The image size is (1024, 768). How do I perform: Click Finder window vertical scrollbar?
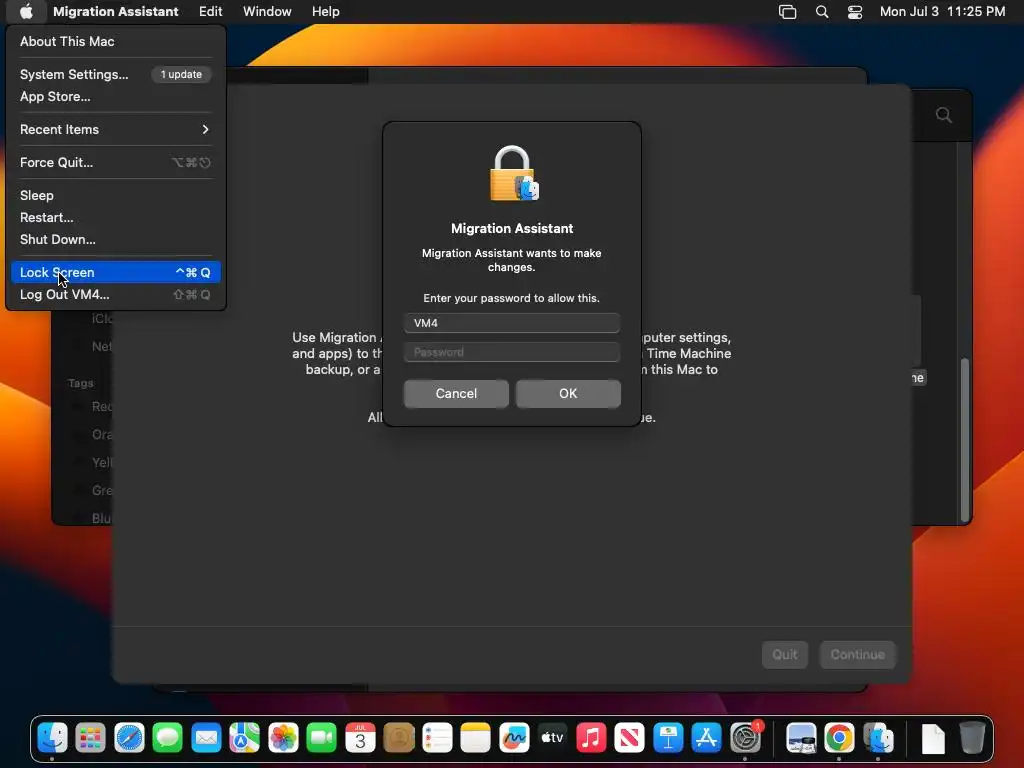coord(965,439)
